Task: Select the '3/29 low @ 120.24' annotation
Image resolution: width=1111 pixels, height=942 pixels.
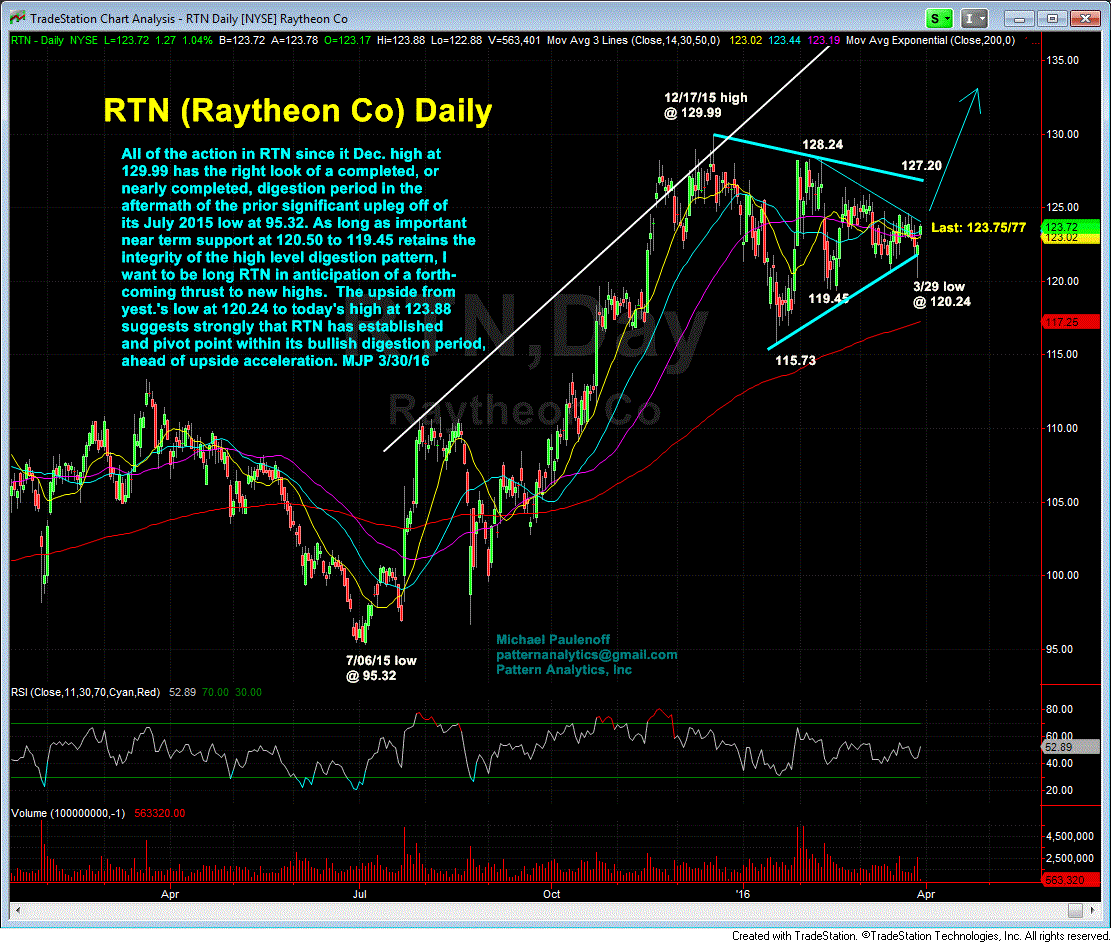Action: point(941,294)
